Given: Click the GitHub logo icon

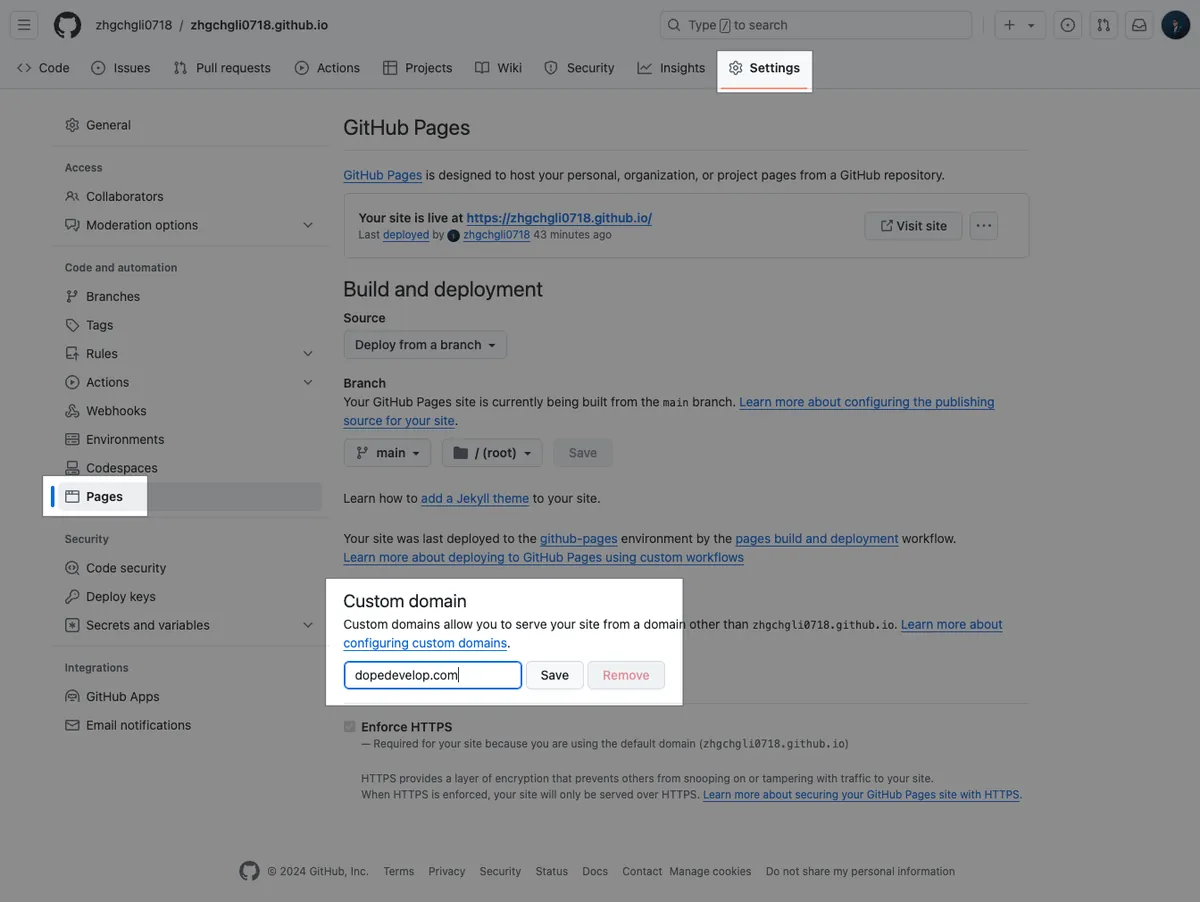Looking at the screenshot, I should click(67, 25).
